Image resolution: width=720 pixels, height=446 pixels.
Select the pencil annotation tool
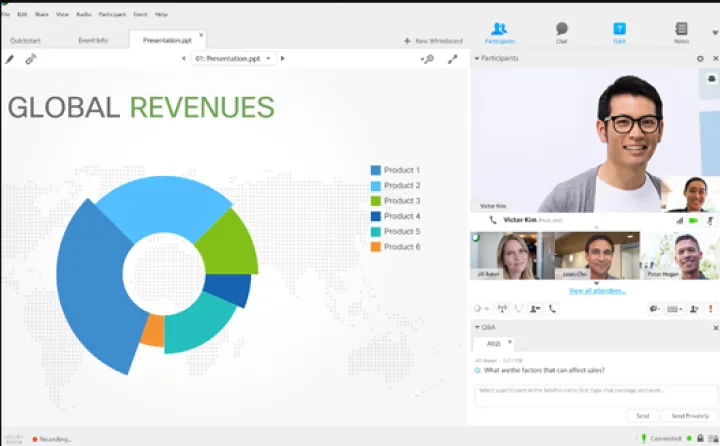click(10, 59)
